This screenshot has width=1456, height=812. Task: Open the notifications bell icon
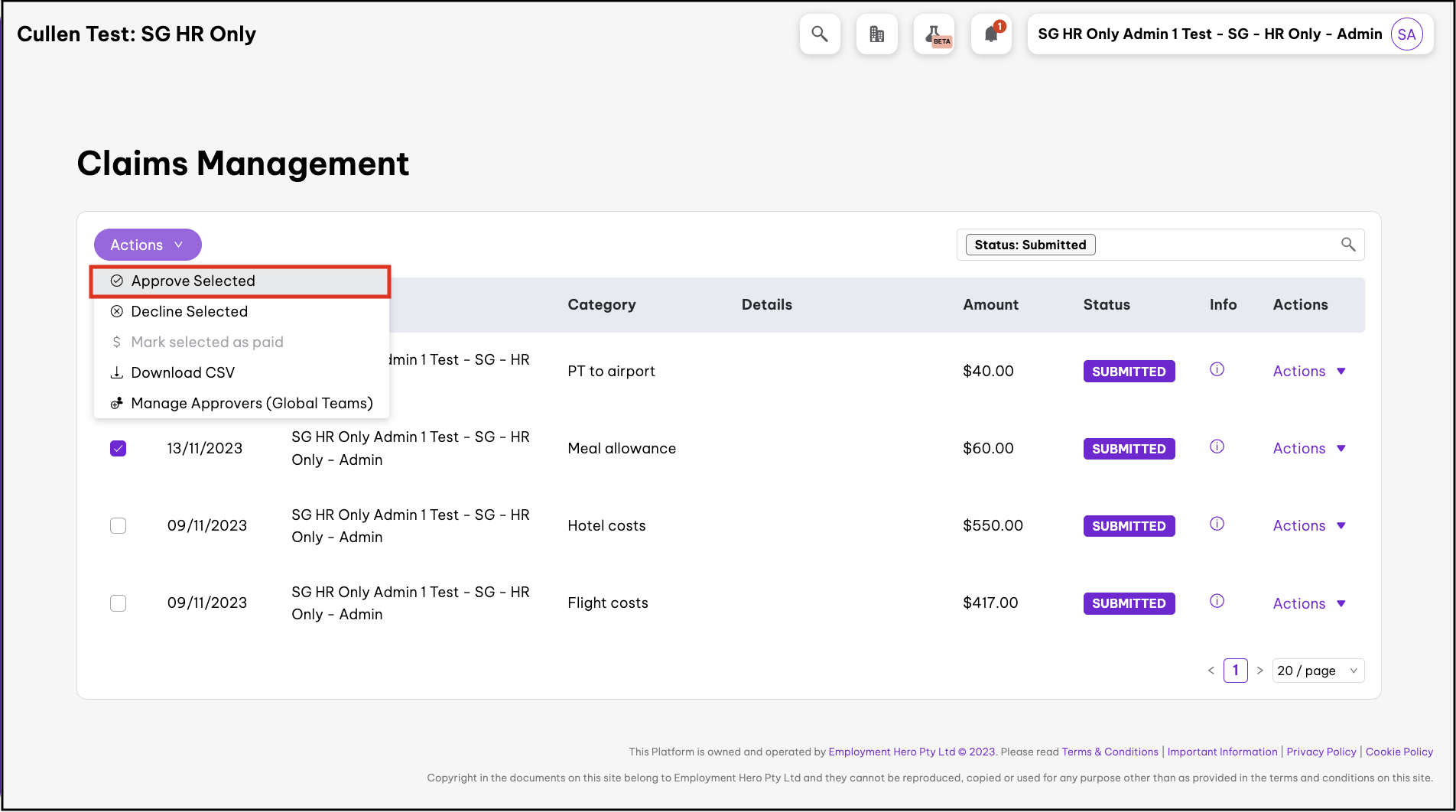point(991,34)
